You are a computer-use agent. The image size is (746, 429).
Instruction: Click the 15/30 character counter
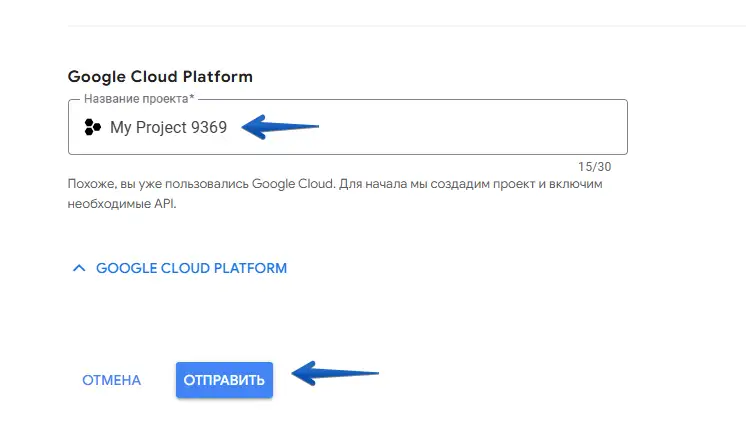594,166
